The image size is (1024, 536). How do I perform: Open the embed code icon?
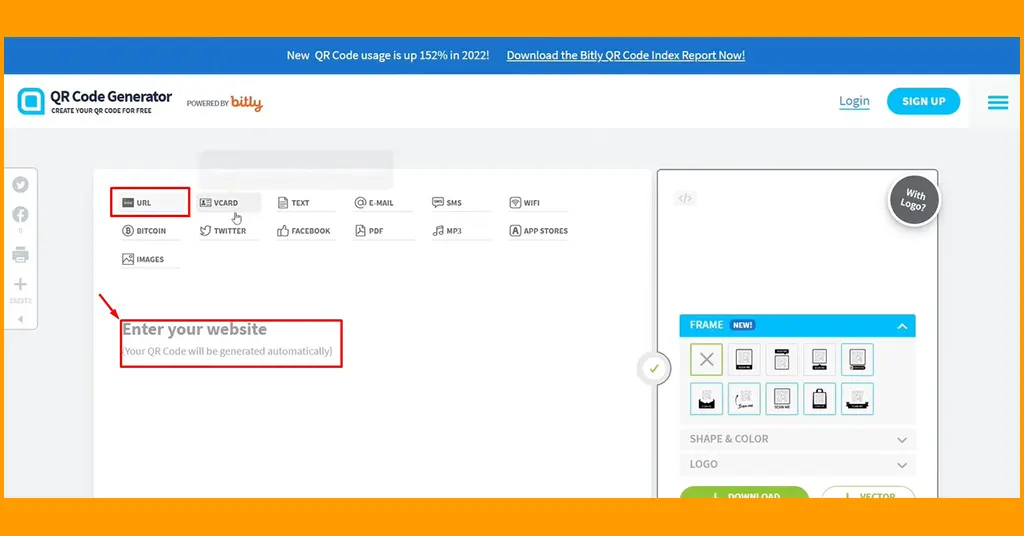point(684,198)
